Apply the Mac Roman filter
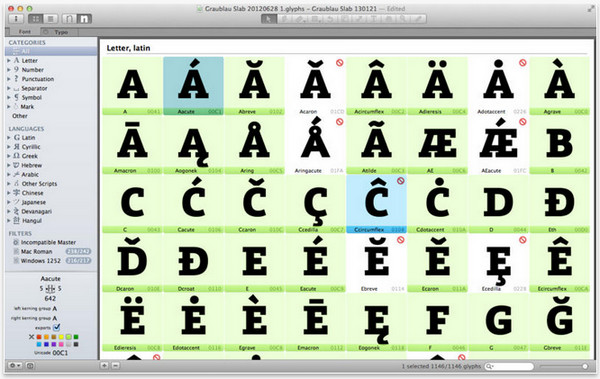Screen dimensions: 600x379 (51, 252)
